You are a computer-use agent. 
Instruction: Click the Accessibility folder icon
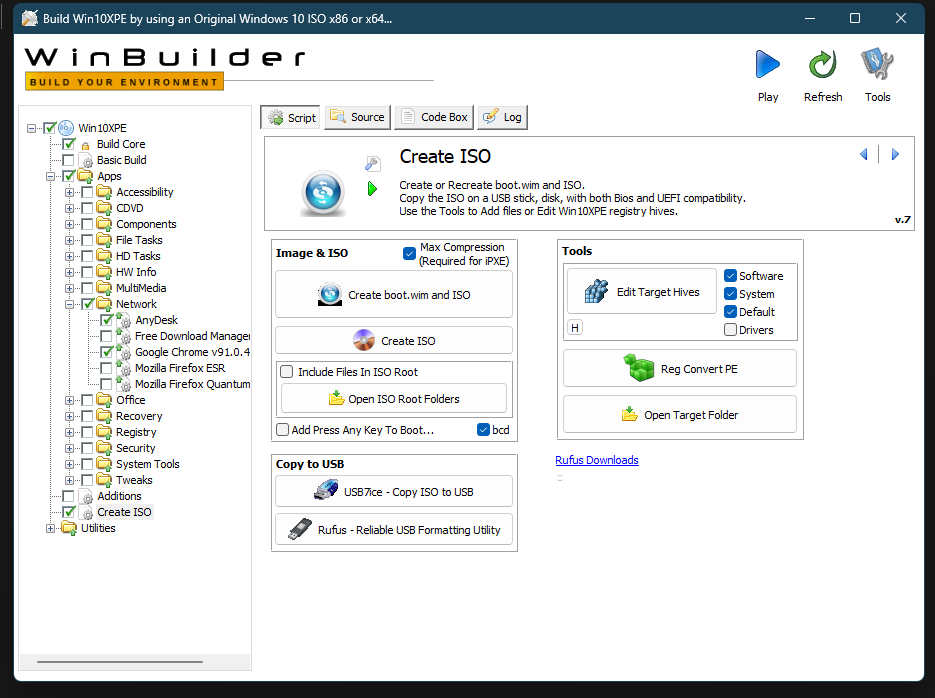pyautogui.click(x=104, y=192)
